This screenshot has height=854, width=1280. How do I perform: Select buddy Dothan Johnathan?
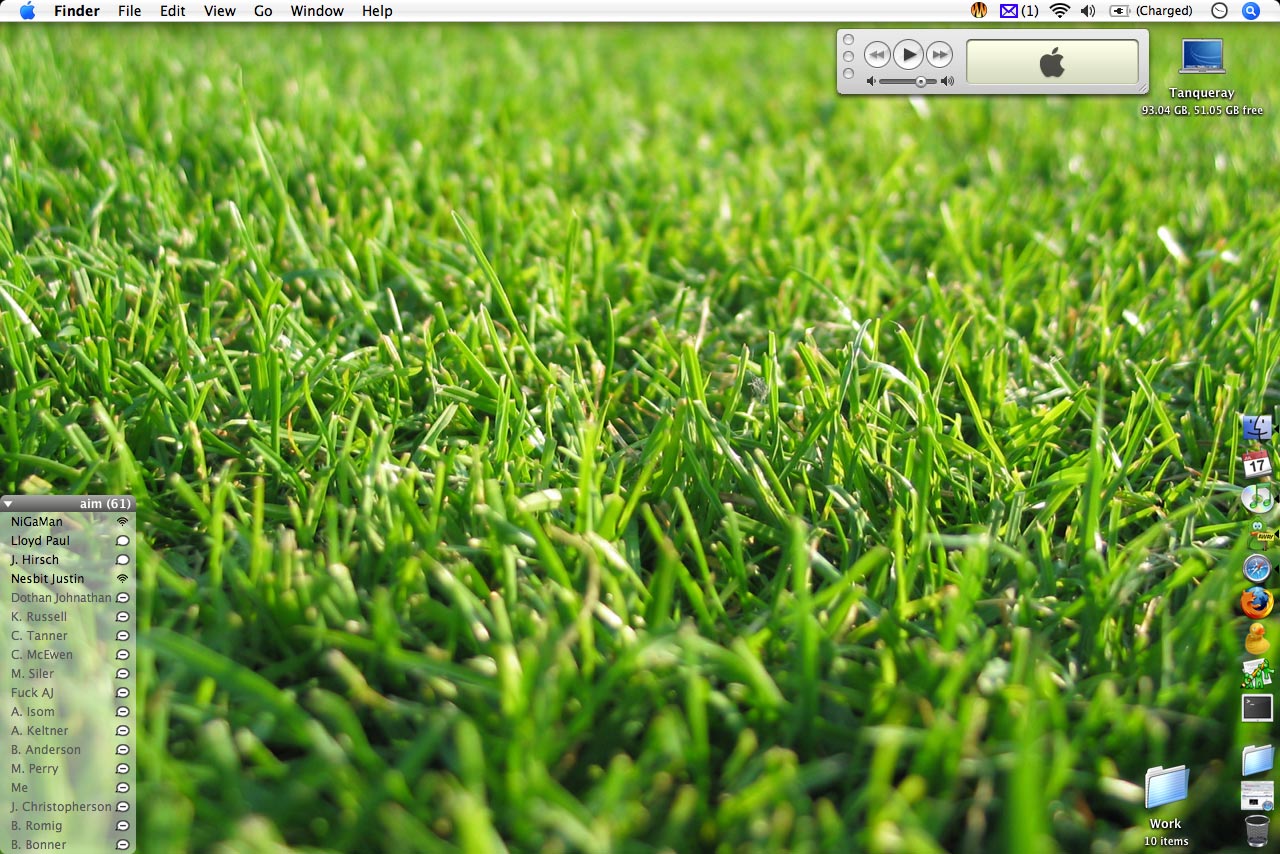(x=68, y=598)
